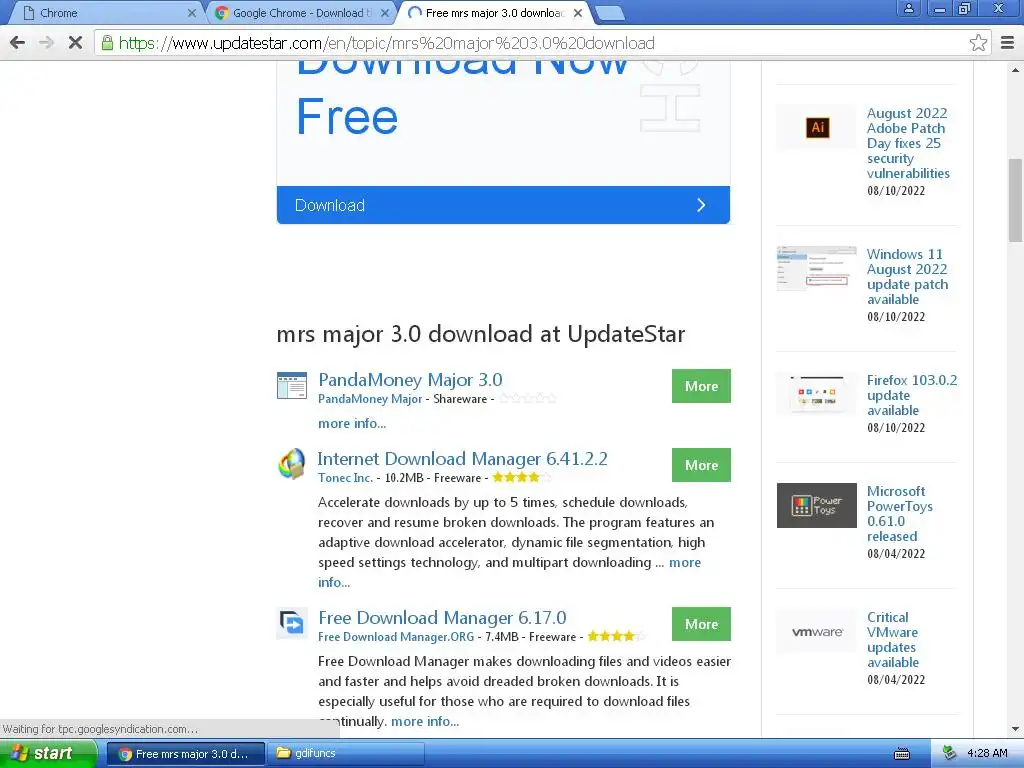Click the address bar URL

point(387,43)
